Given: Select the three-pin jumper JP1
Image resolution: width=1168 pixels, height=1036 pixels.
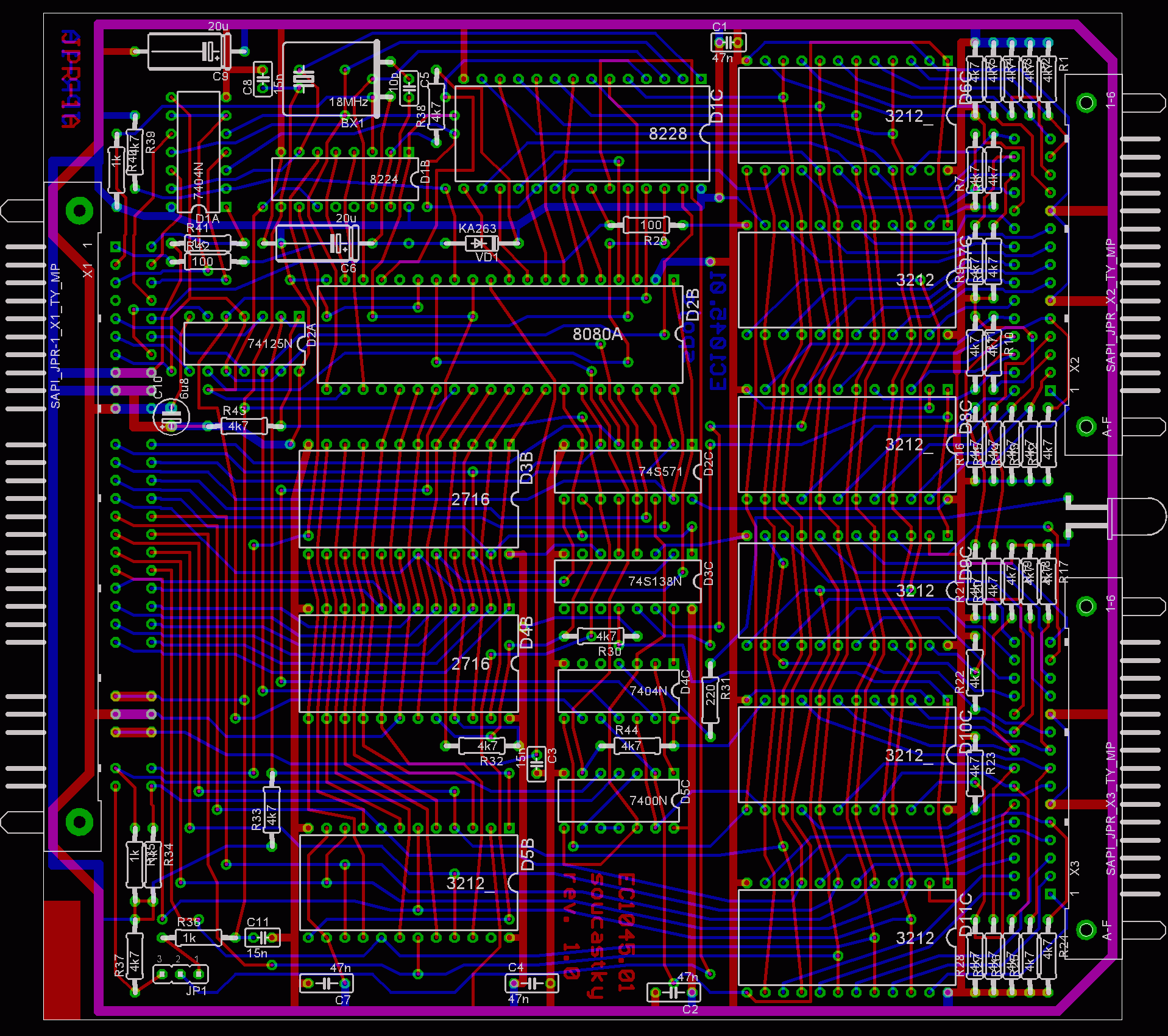Looking at the screenshot, I should [x=180, y=974].
